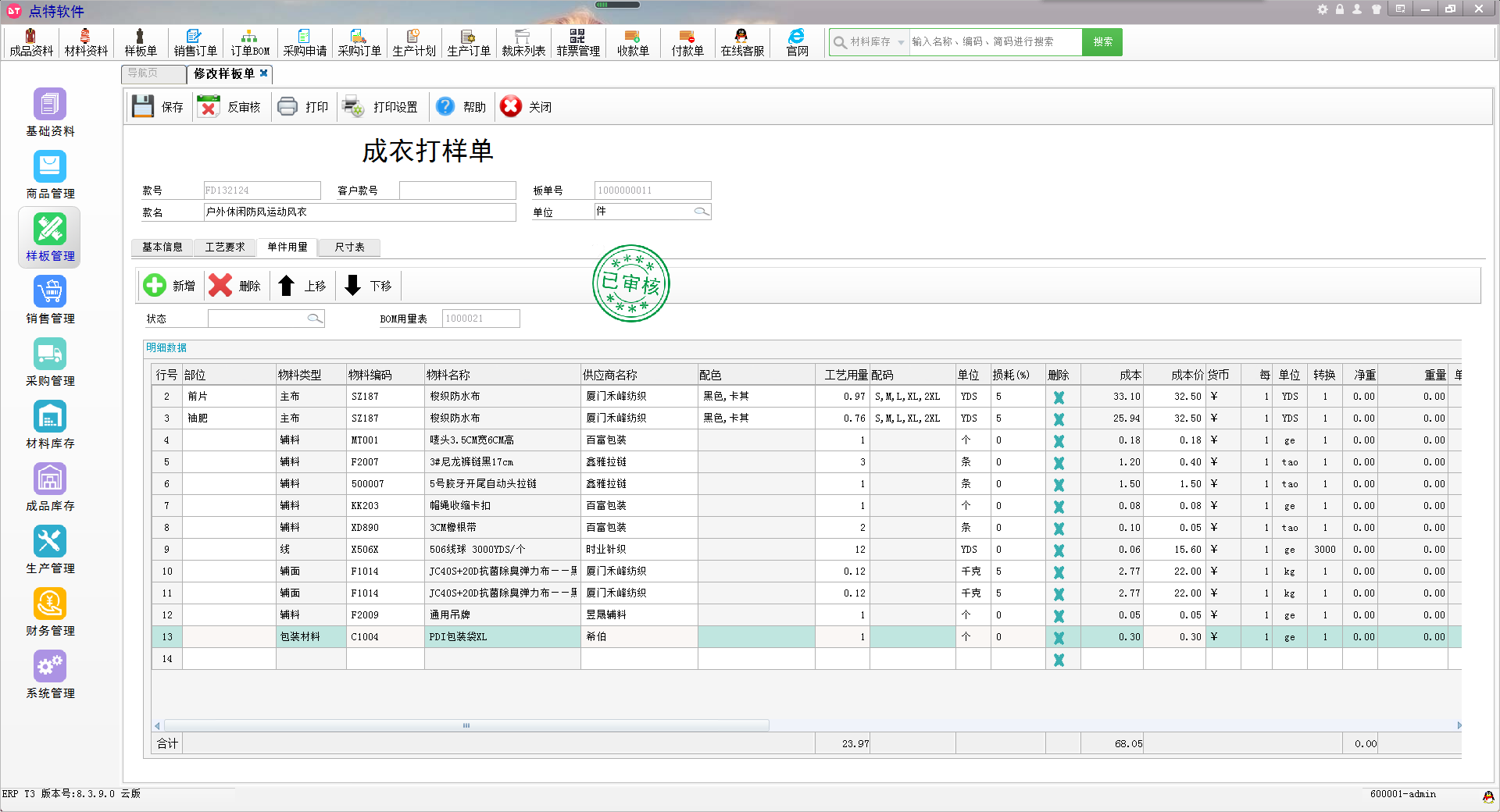The width and height of the screenshot is (1500, 812).
Task: Click the 打印 print button
Action: [303, 106]
